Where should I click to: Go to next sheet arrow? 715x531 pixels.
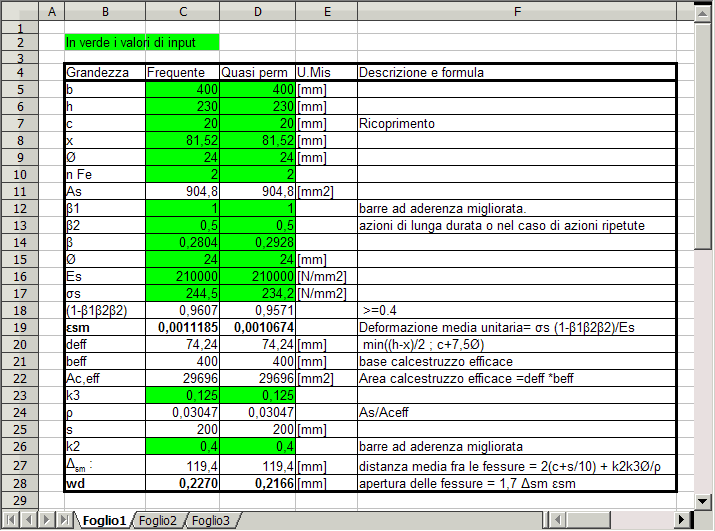pyautogui.click(x=47, y=520)
